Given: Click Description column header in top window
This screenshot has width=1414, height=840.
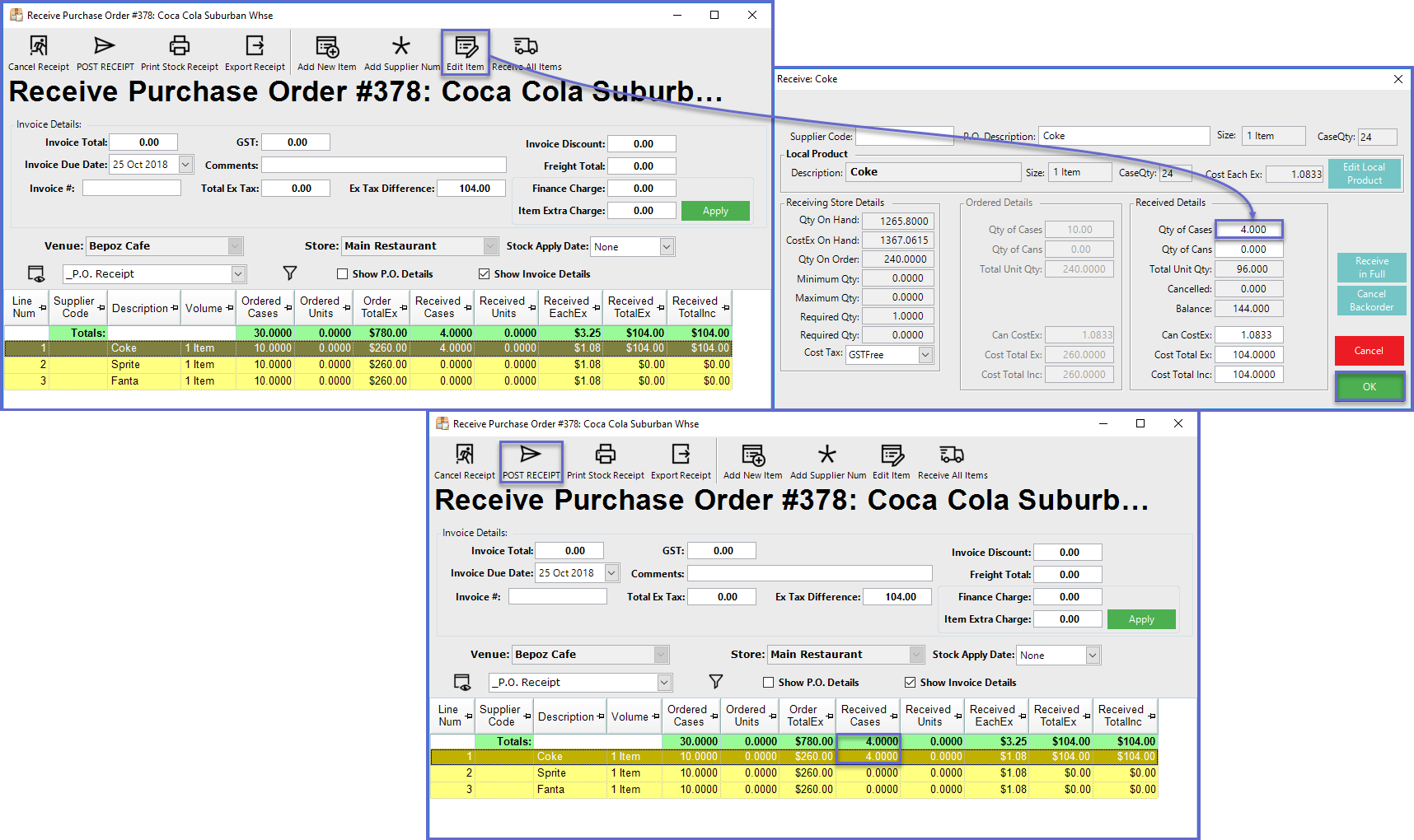Looking at the screenshot, I should (145, 308).
